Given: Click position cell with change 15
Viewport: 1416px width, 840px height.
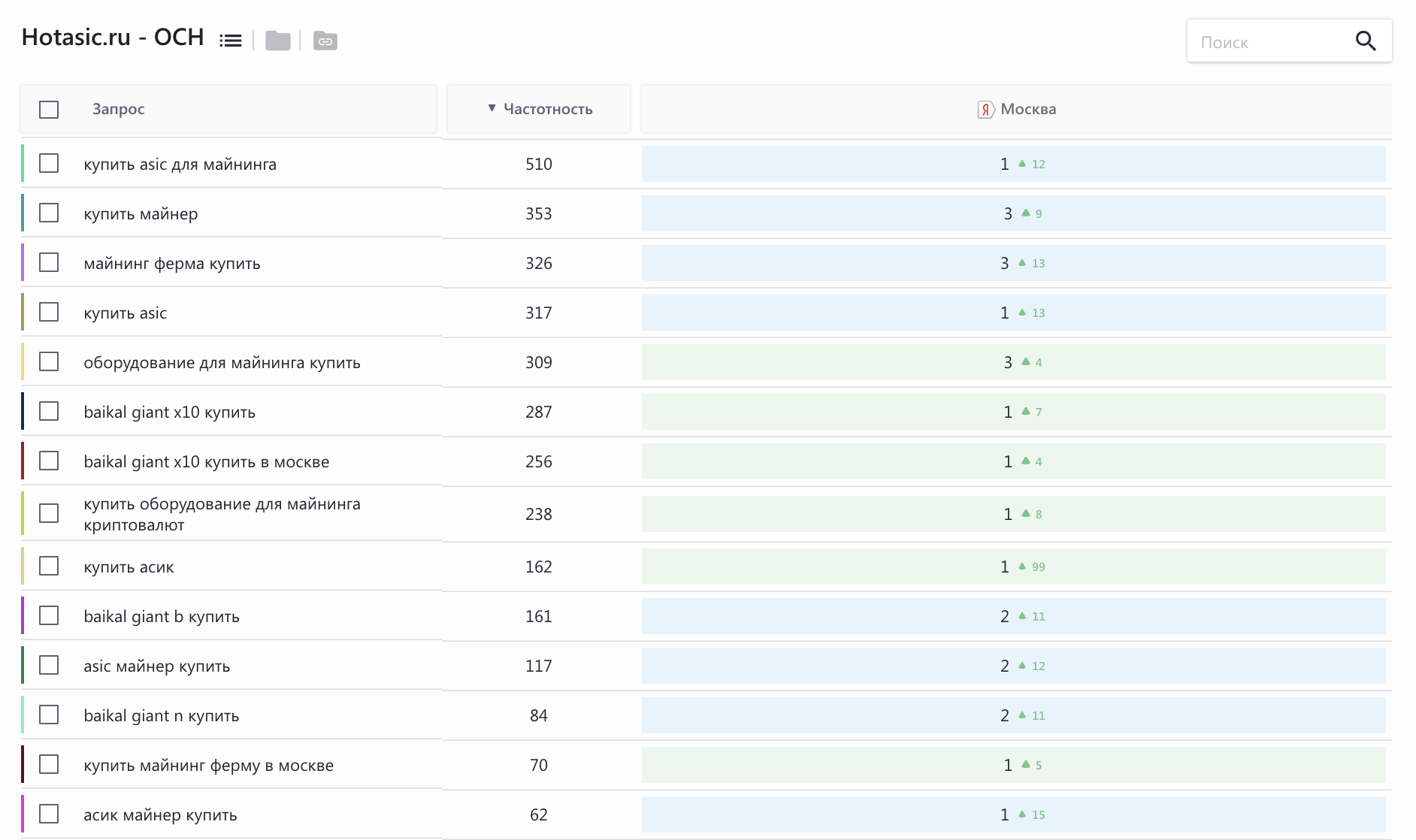Looking at the screenshot, I should point(1013,814).
